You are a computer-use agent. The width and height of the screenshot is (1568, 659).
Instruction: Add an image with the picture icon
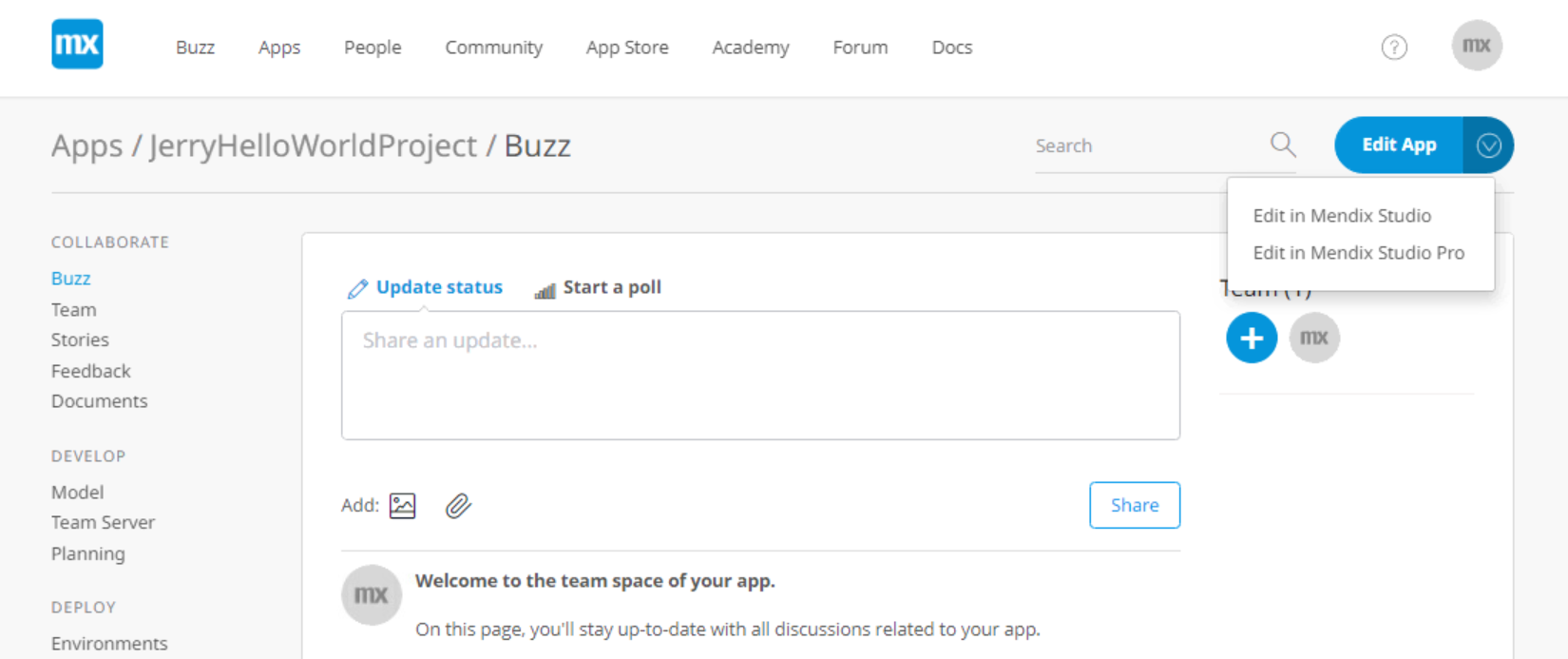point(403,506)
